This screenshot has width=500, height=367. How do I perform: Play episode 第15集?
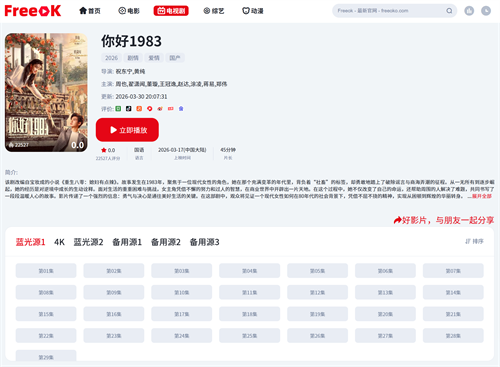(x=46, y=314)
